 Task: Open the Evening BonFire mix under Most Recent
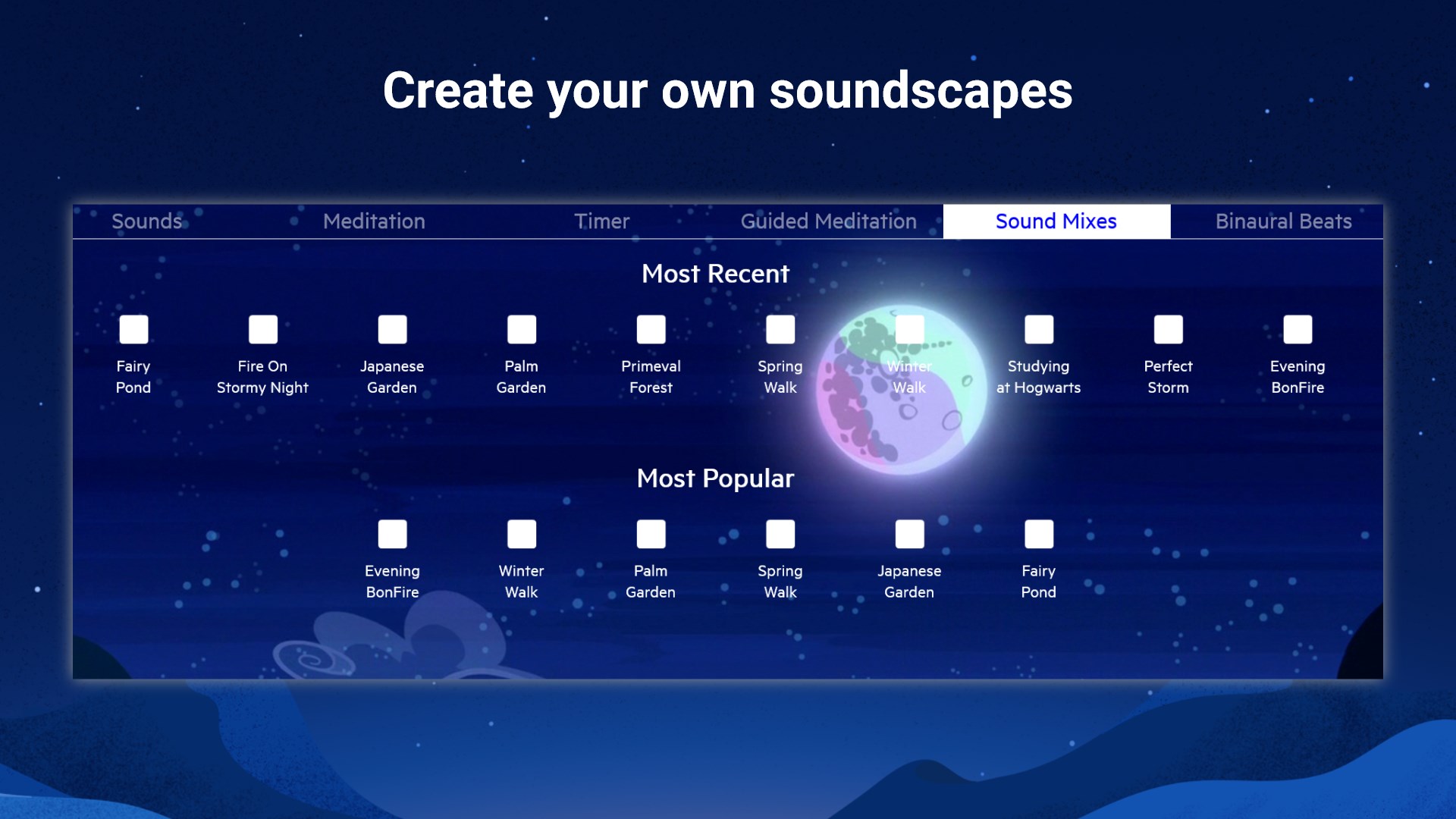coord(1298,330)
